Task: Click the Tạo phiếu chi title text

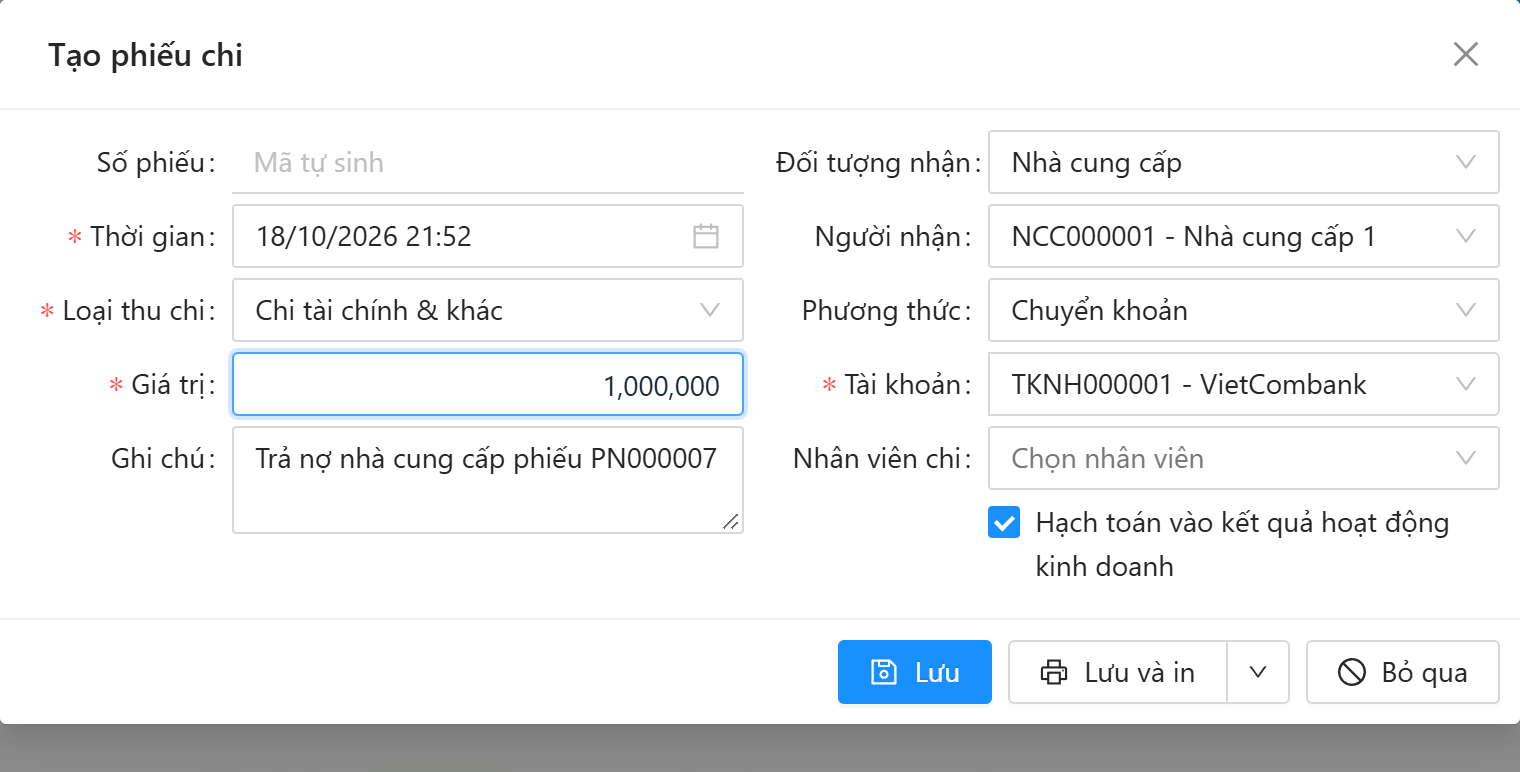Action: pyautogui.click(x=145, y=55)
